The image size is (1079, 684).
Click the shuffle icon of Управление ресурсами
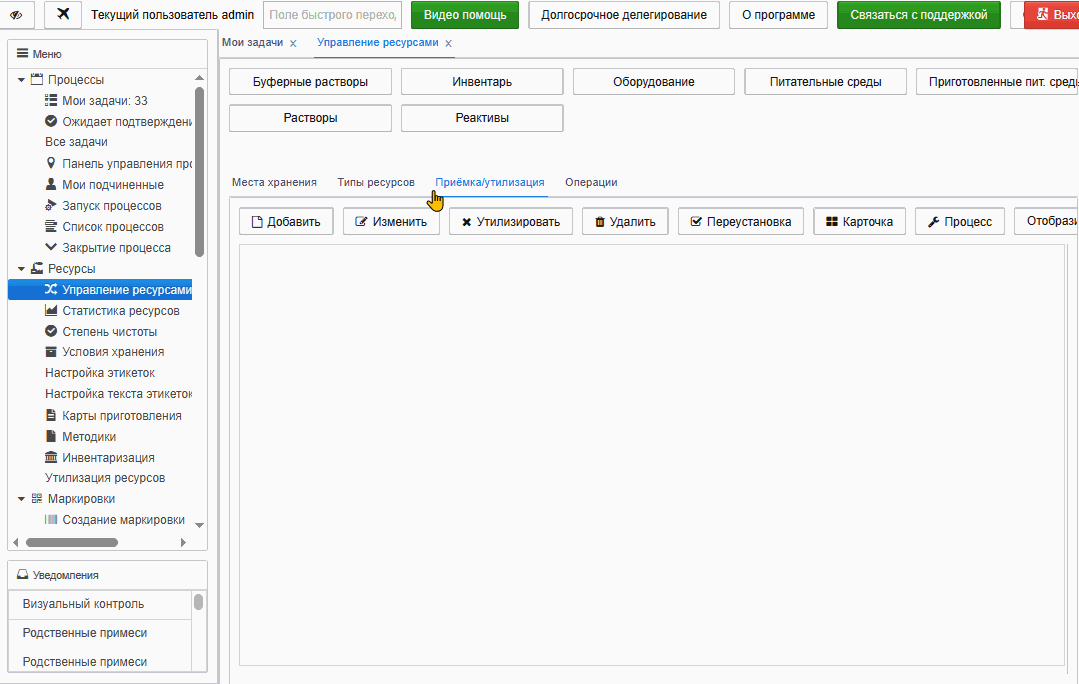pyautogui.click(x=51, y=289)
